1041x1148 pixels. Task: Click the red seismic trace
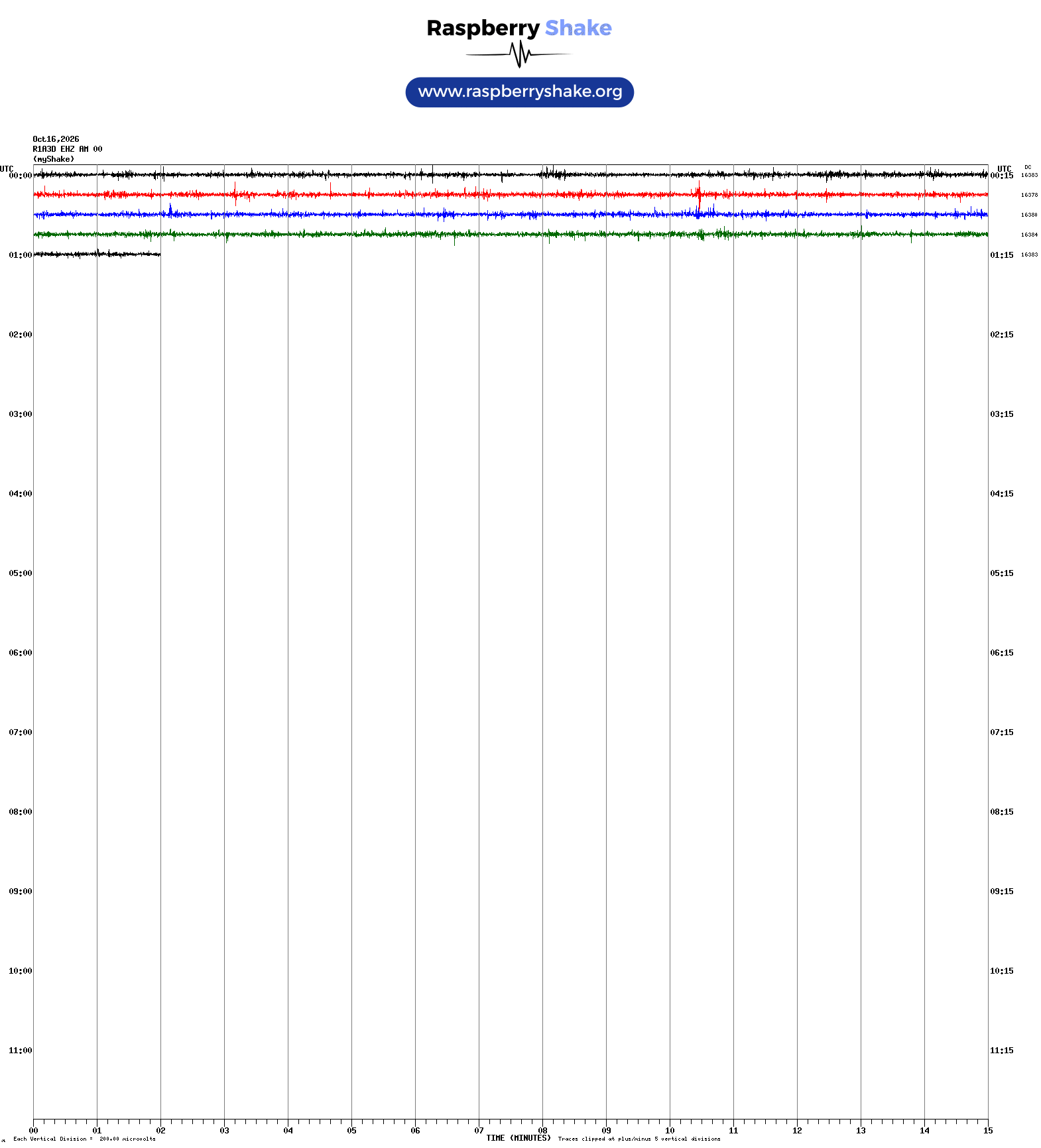[x=511, y=194]
